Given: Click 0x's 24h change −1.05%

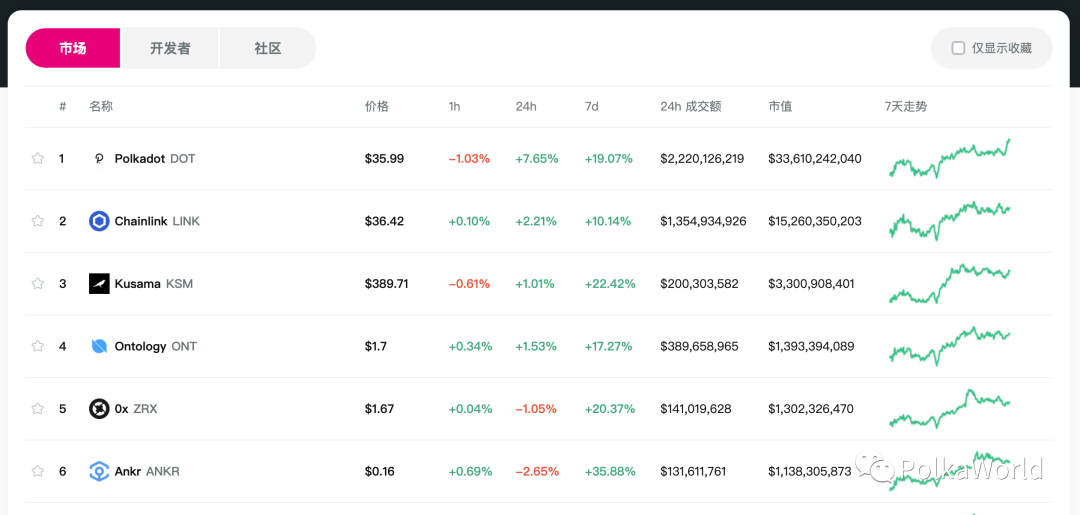Looking at the screenshot, I should (x=536, y=409).
